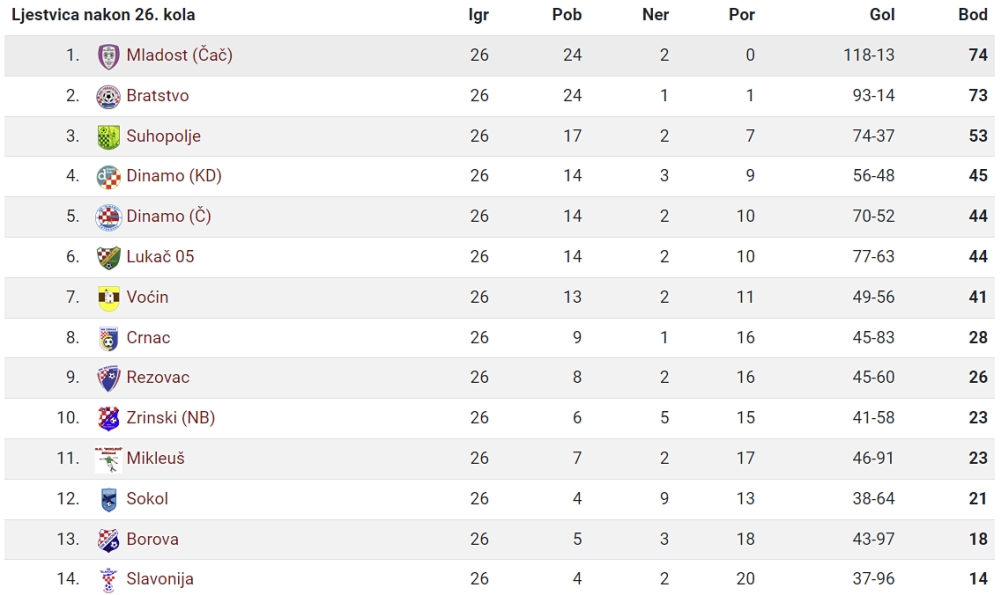The image size is (1001, 595).
Task: Click the Mikleuš club logo
Action: (109, 459)
